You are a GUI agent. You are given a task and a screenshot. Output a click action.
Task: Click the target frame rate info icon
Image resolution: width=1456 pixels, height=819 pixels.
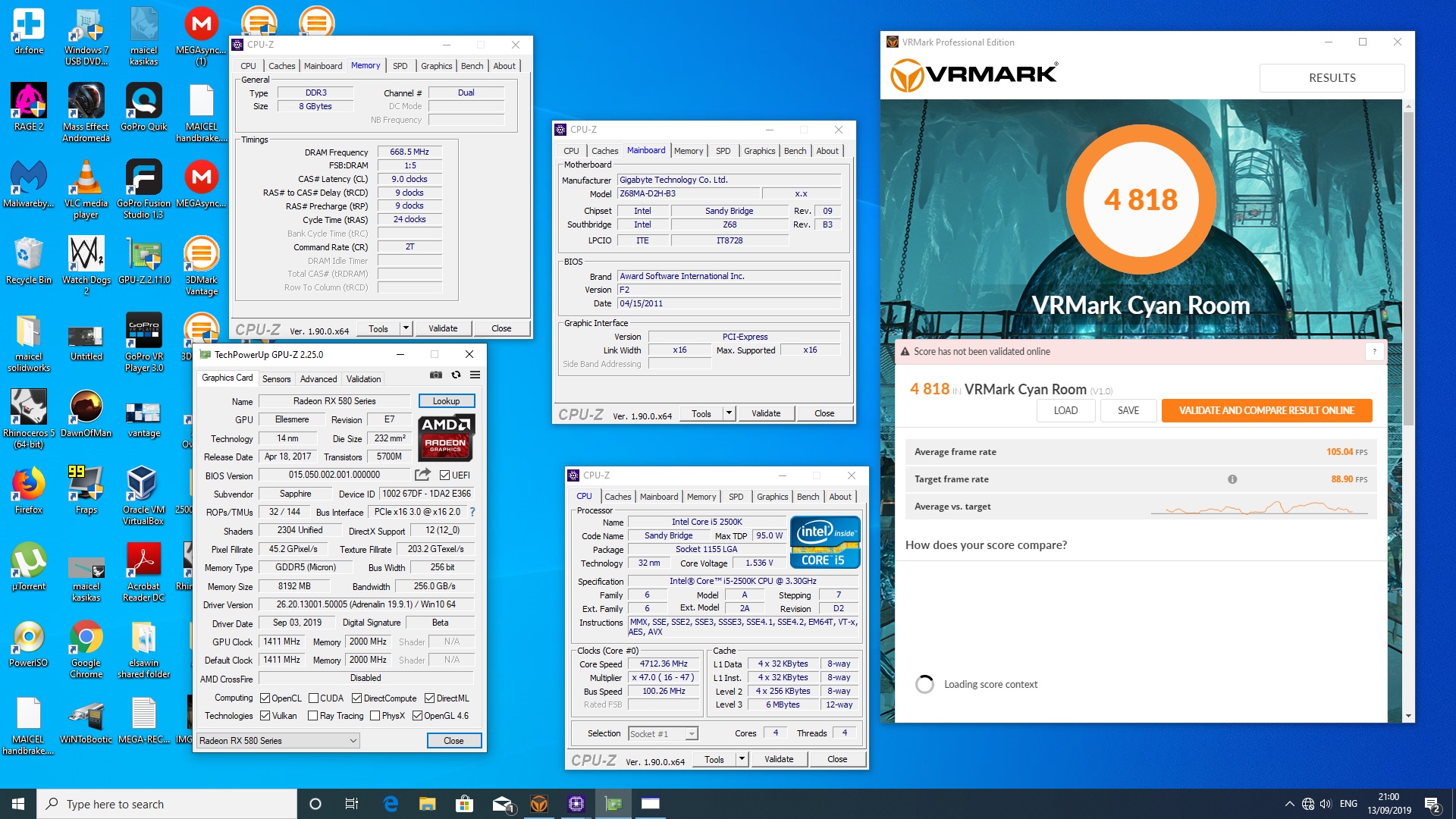coord(1232,479)
